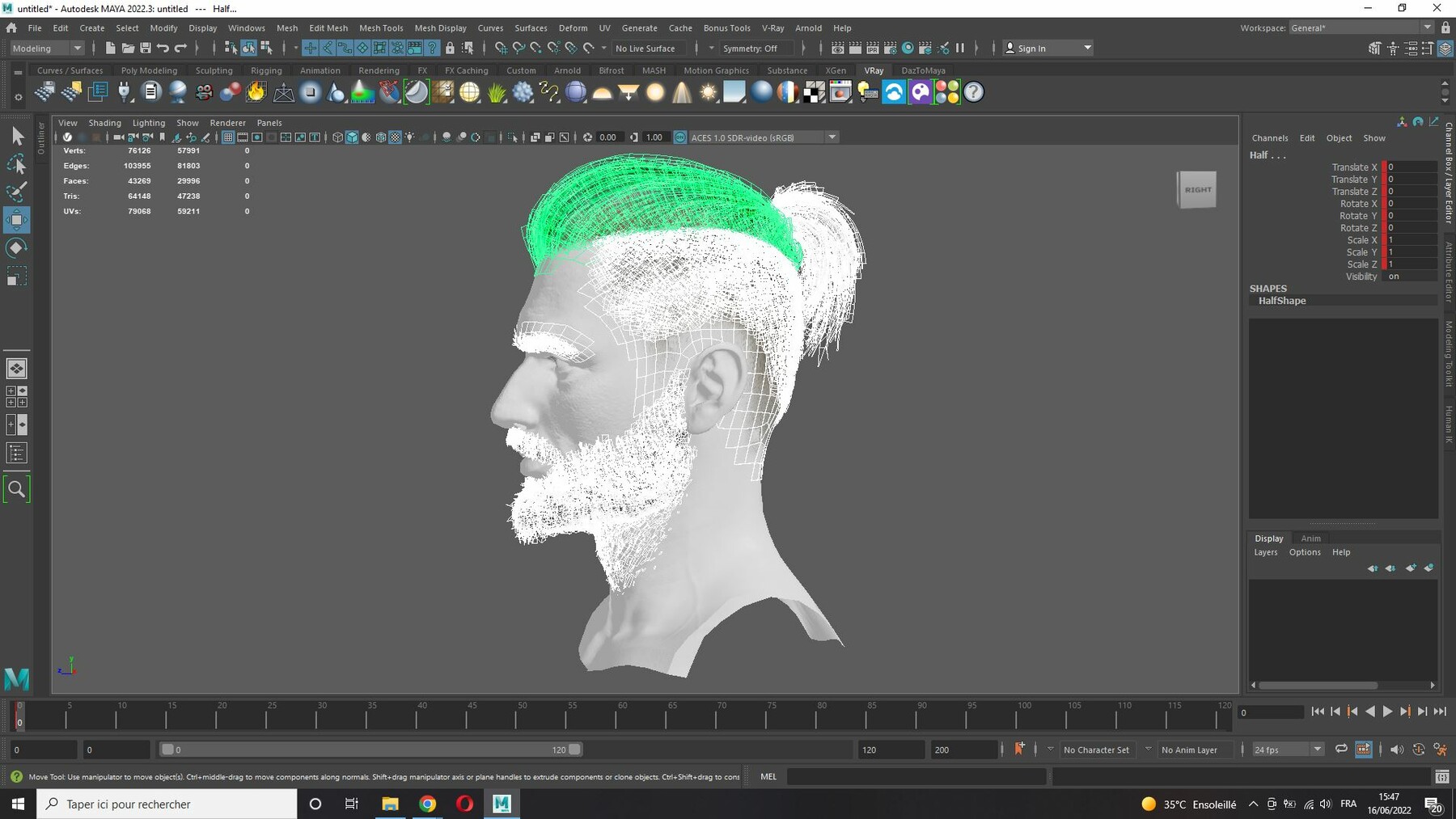Screen dimensions: 1456x819
Task: Open a scene file
Action: 128,49
